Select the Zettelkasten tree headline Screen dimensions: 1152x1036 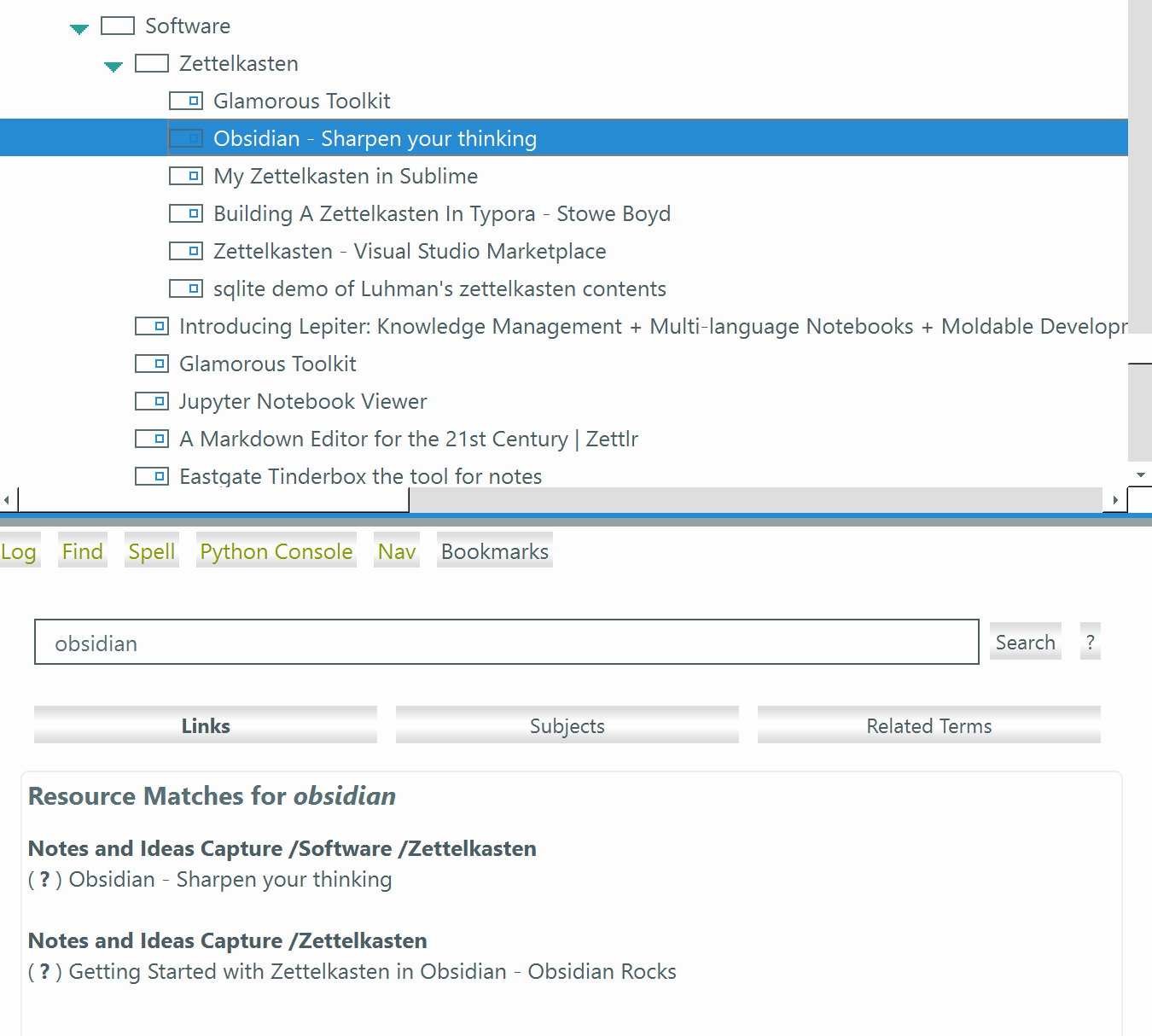tap(239, 63)
